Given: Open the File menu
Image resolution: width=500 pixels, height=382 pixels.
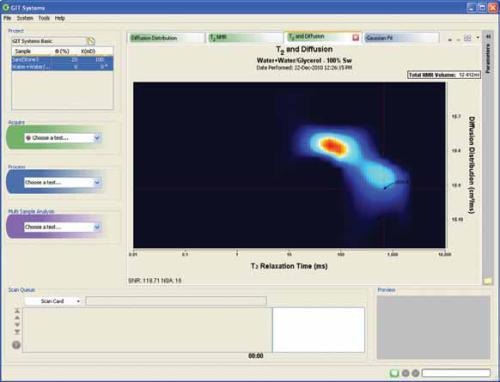Looking at the screenshot, I should coord(7,18).
